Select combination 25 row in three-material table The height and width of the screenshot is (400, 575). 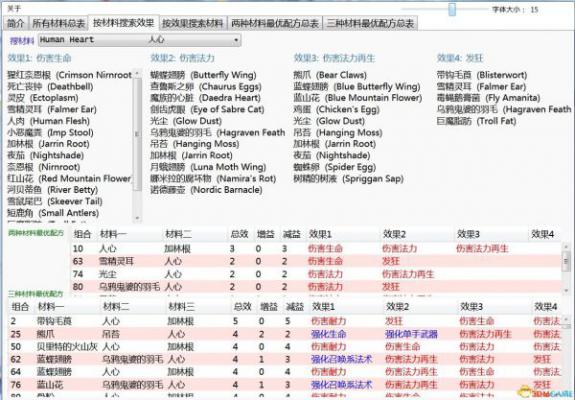pyautogui.click(x=285, y=334)
